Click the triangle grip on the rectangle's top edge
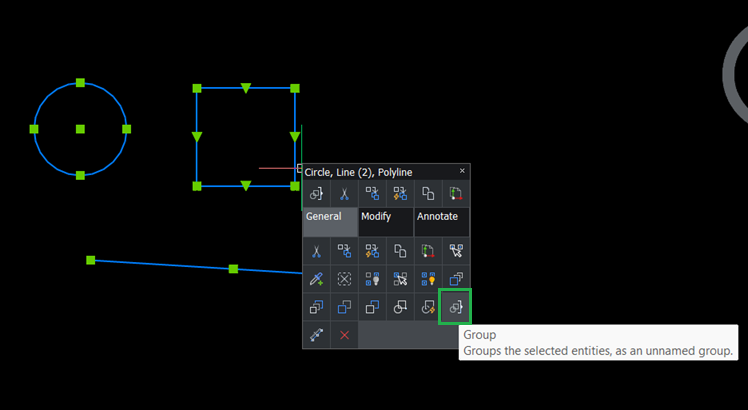 tap(246, 88)
